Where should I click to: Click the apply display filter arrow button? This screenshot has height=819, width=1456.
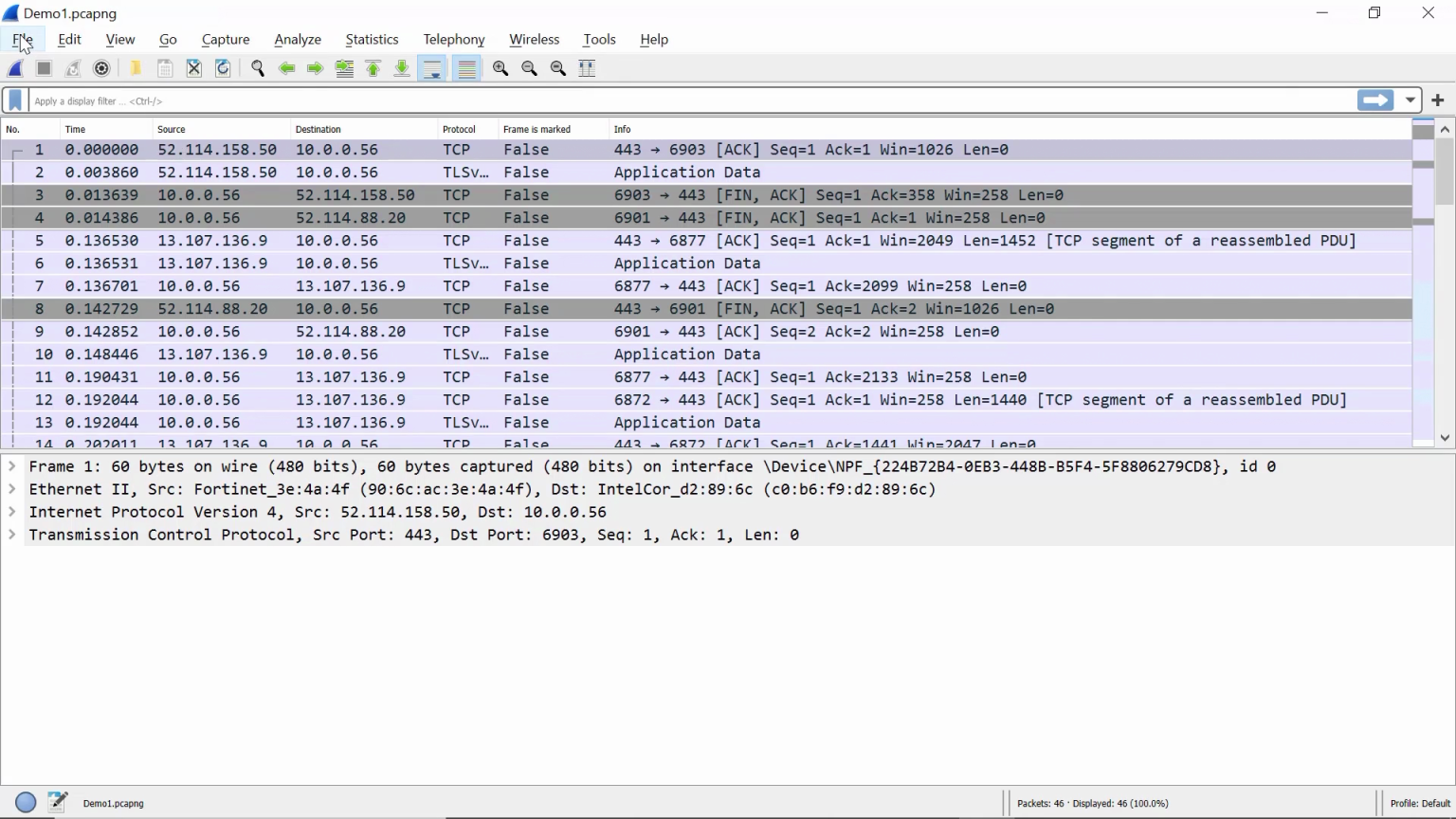tap(1375, 100)
